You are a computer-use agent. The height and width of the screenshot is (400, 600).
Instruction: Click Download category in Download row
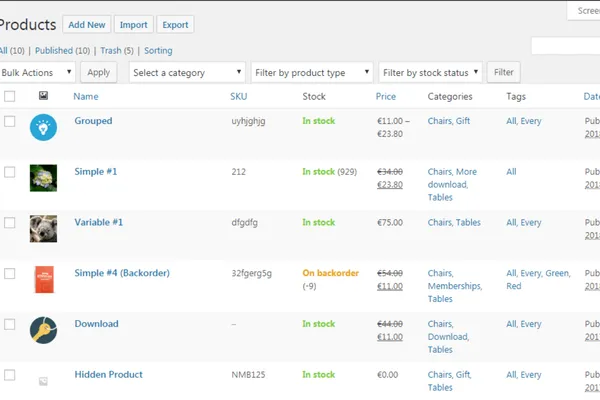point(448,337)
